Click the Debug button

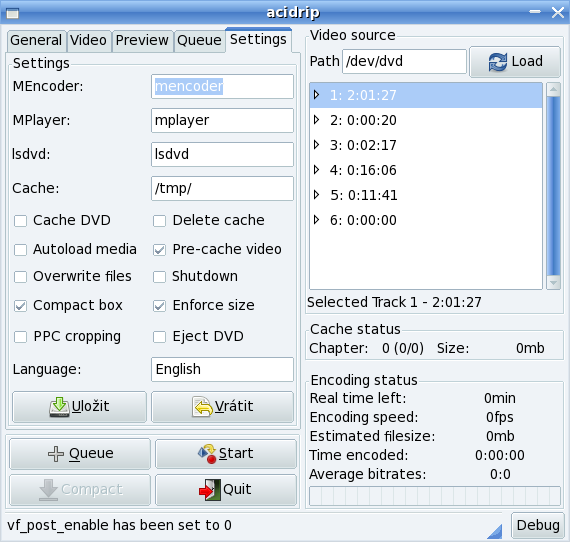[538, 525]
